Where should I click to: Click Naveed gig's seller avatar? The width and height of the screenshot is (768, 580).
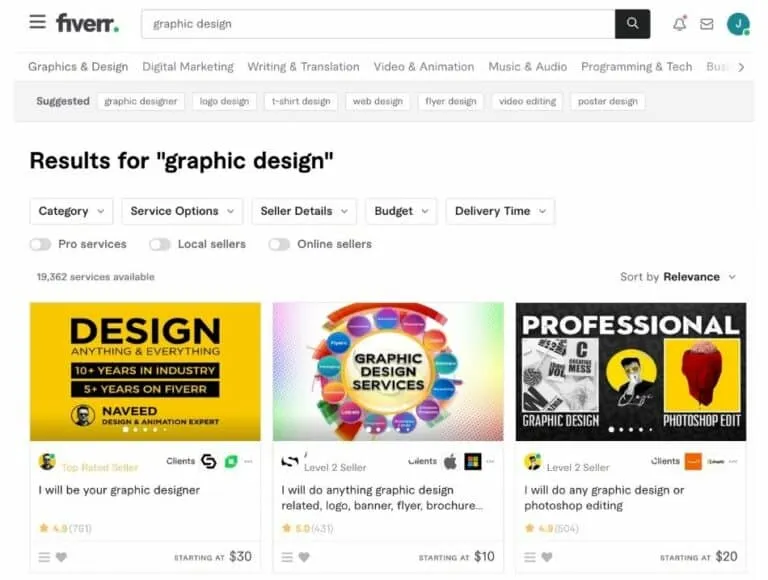47,462
